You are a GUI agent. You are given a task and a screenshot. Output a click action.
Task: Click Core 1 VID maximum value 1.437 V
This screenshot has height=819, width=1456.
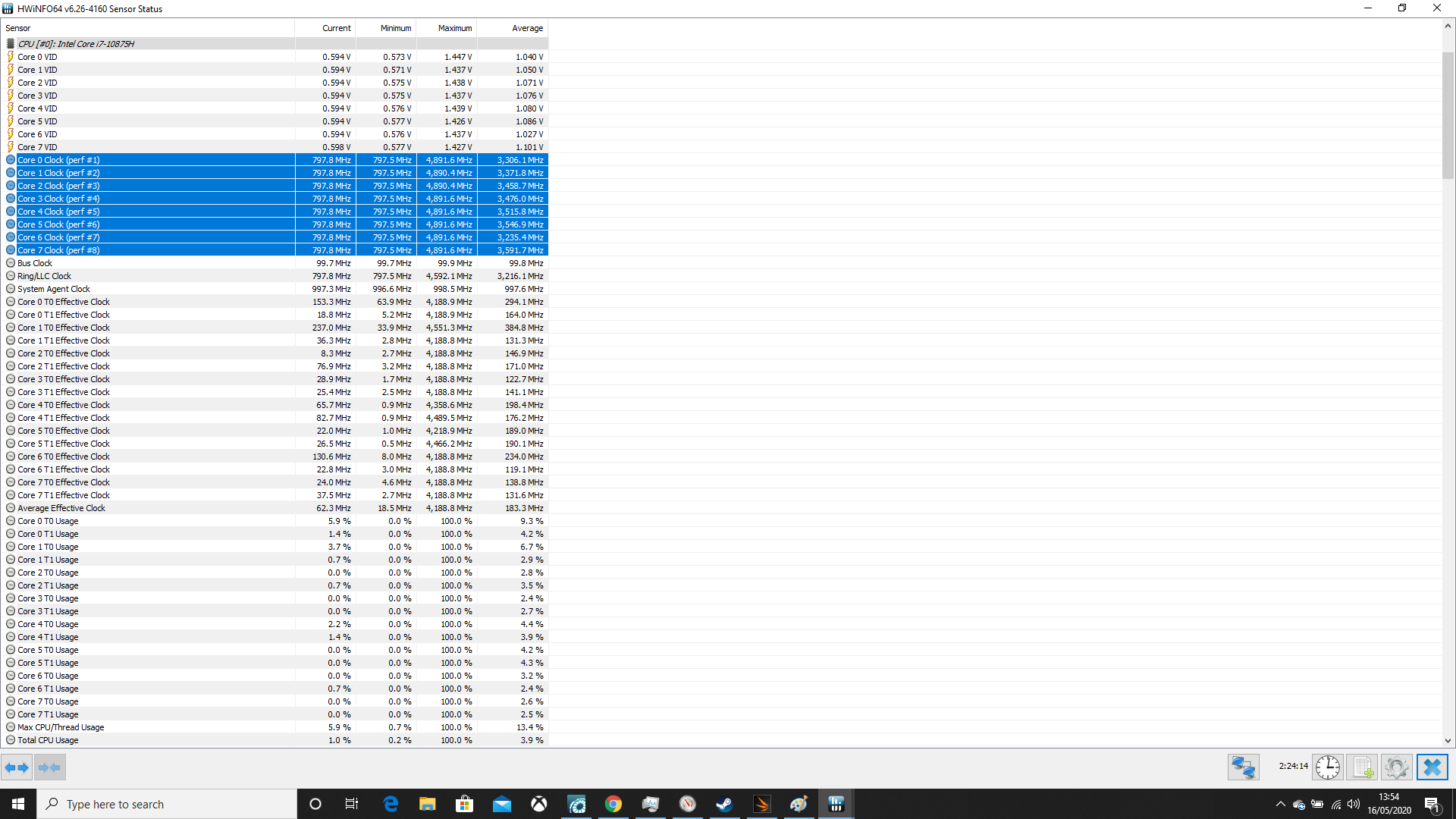tap(458, 70)
